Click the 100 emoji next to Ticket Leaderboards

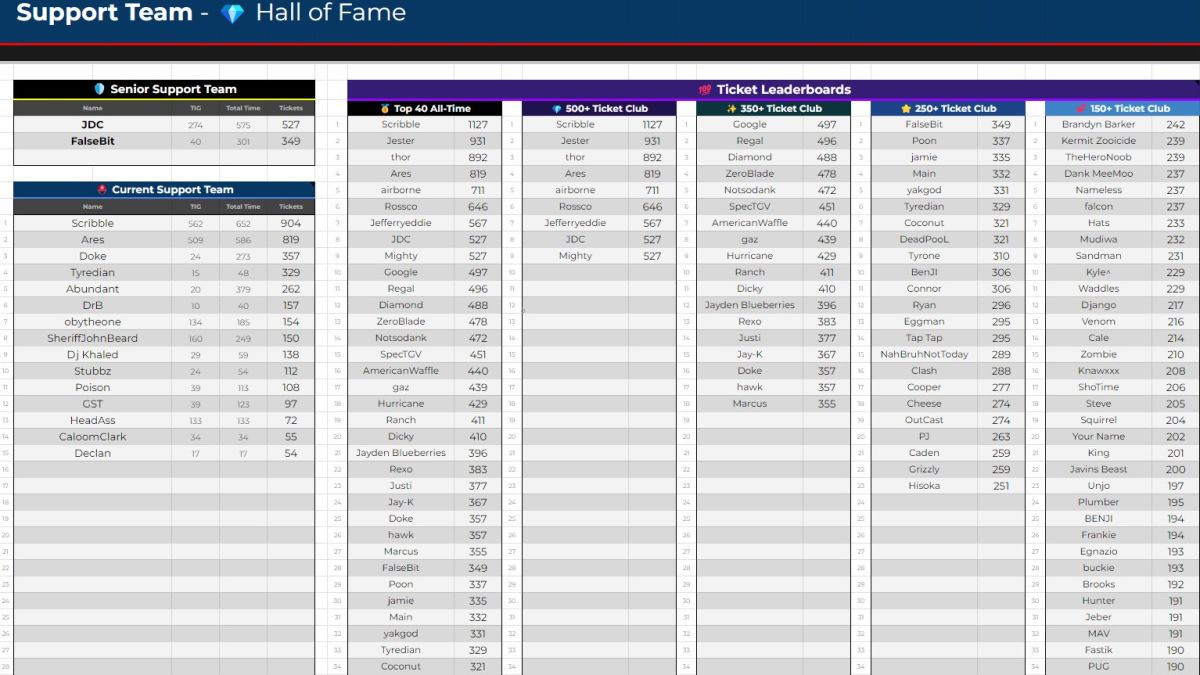704,90
